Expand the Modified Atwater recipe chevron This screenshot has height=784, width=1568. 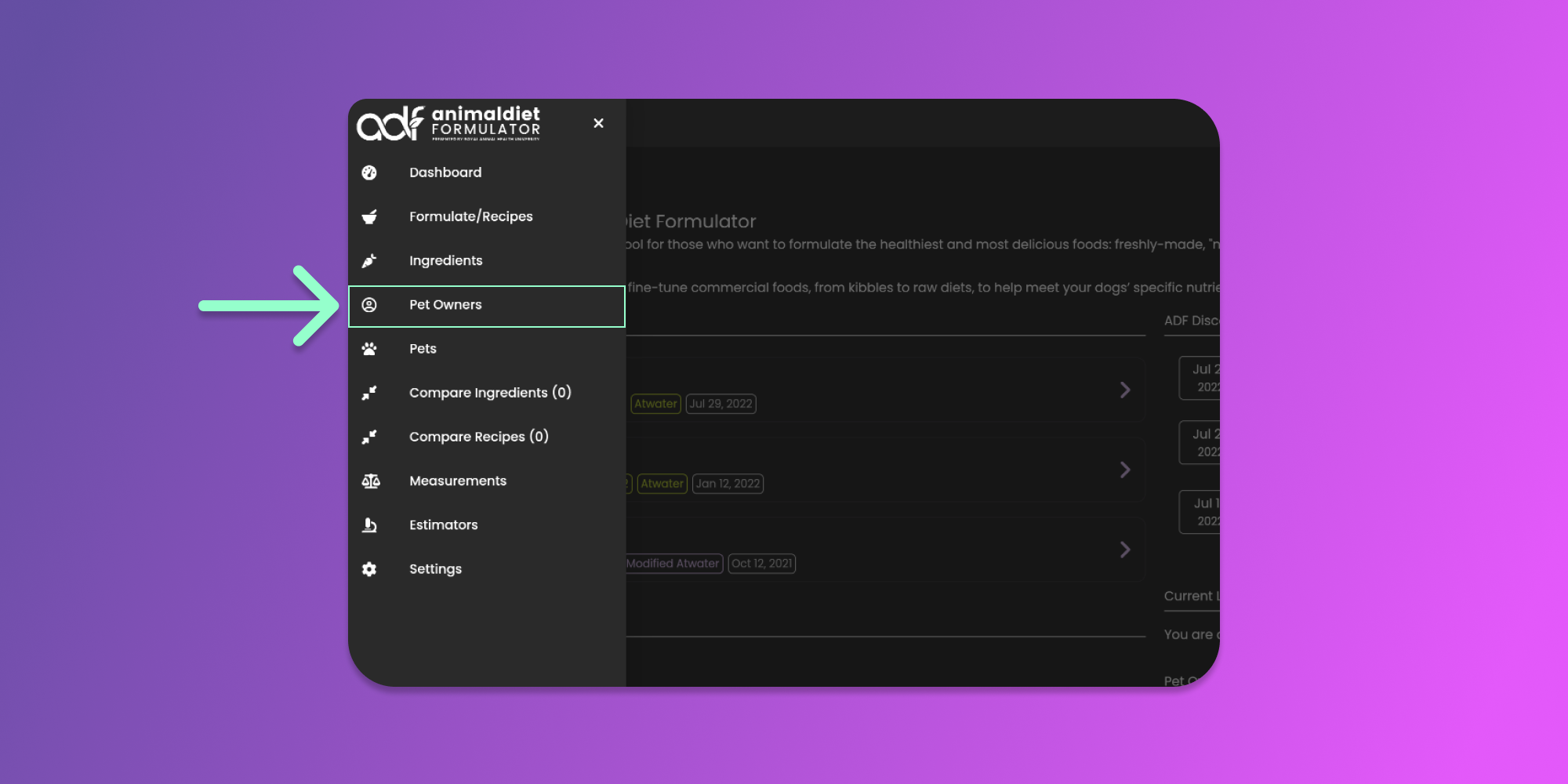click(x=1124, y=550)
